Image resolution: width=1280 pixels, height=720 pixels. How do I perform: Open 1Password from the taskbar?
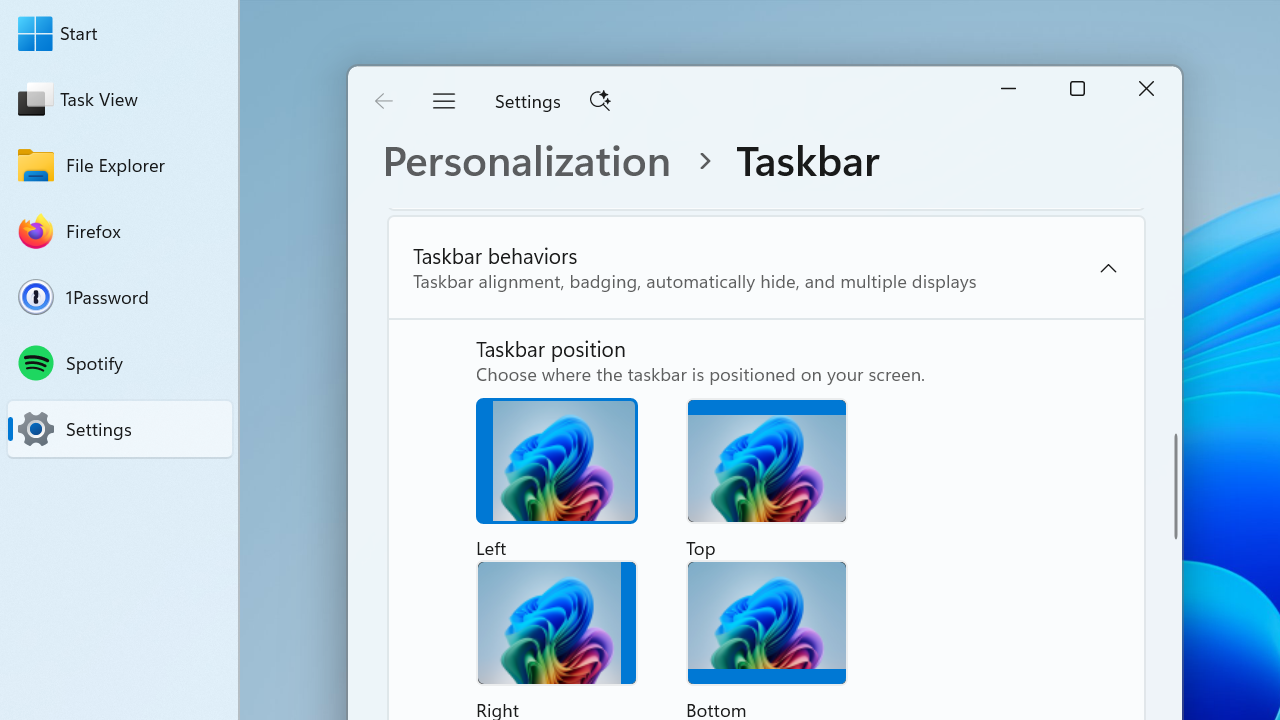[35, 297]
